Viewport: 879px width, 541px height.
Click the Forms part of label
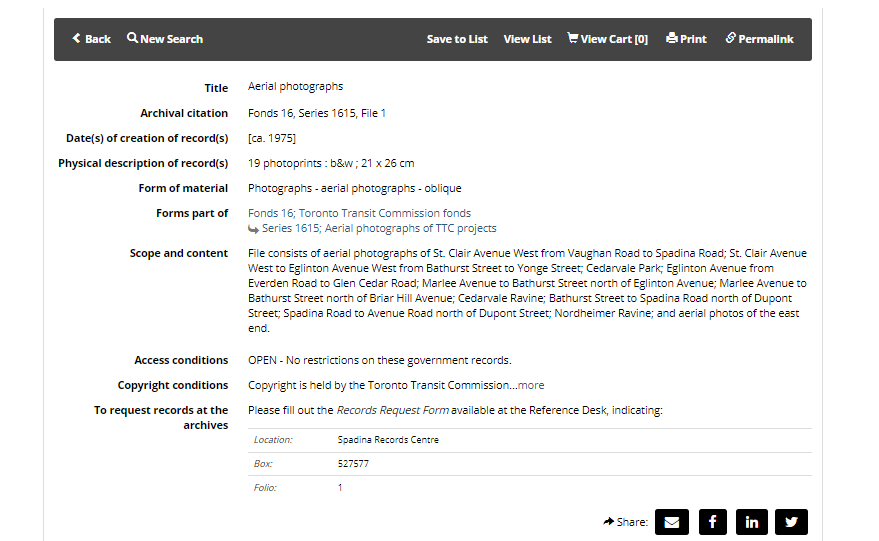(192, 214)
